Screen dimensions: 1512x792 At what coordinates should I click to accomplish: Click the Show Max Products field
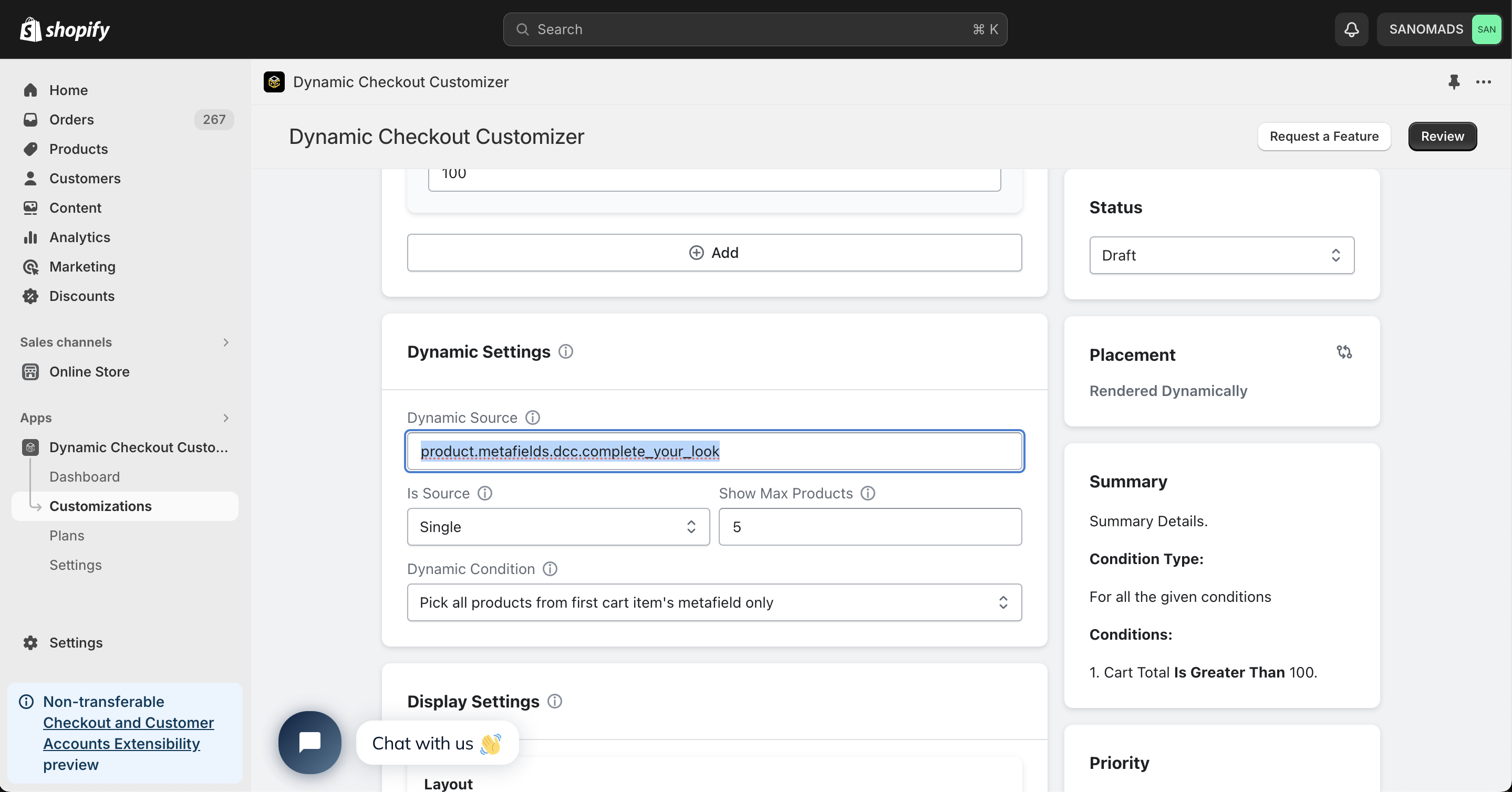[x=870, y=527]
